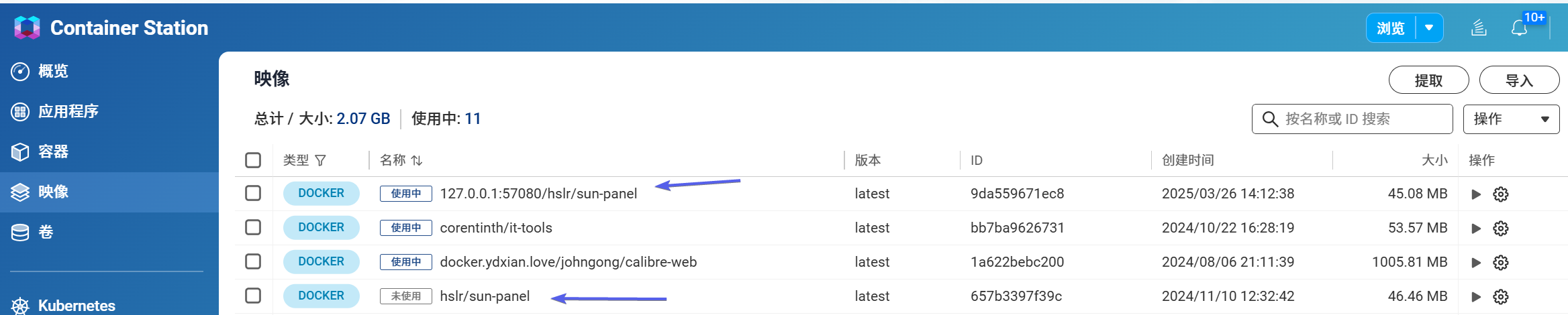Expand the 操作 dropdown
The image size is (1568, 315).
click(1511, 119)
